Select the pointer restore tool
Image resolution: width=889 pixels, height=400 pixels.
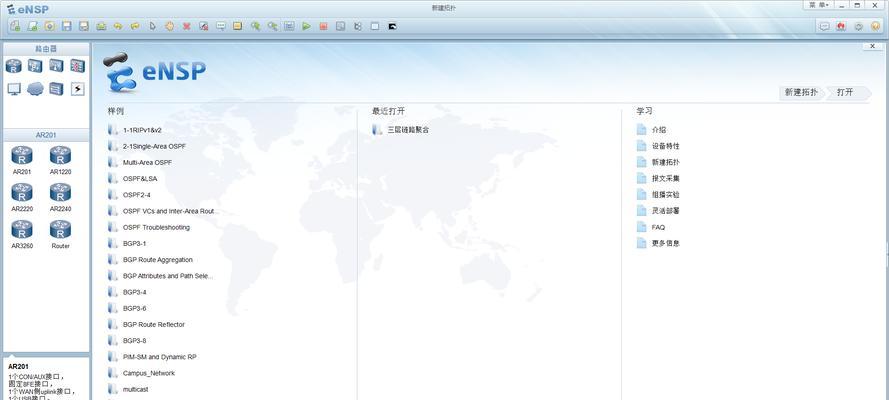(x=152, y=26)
